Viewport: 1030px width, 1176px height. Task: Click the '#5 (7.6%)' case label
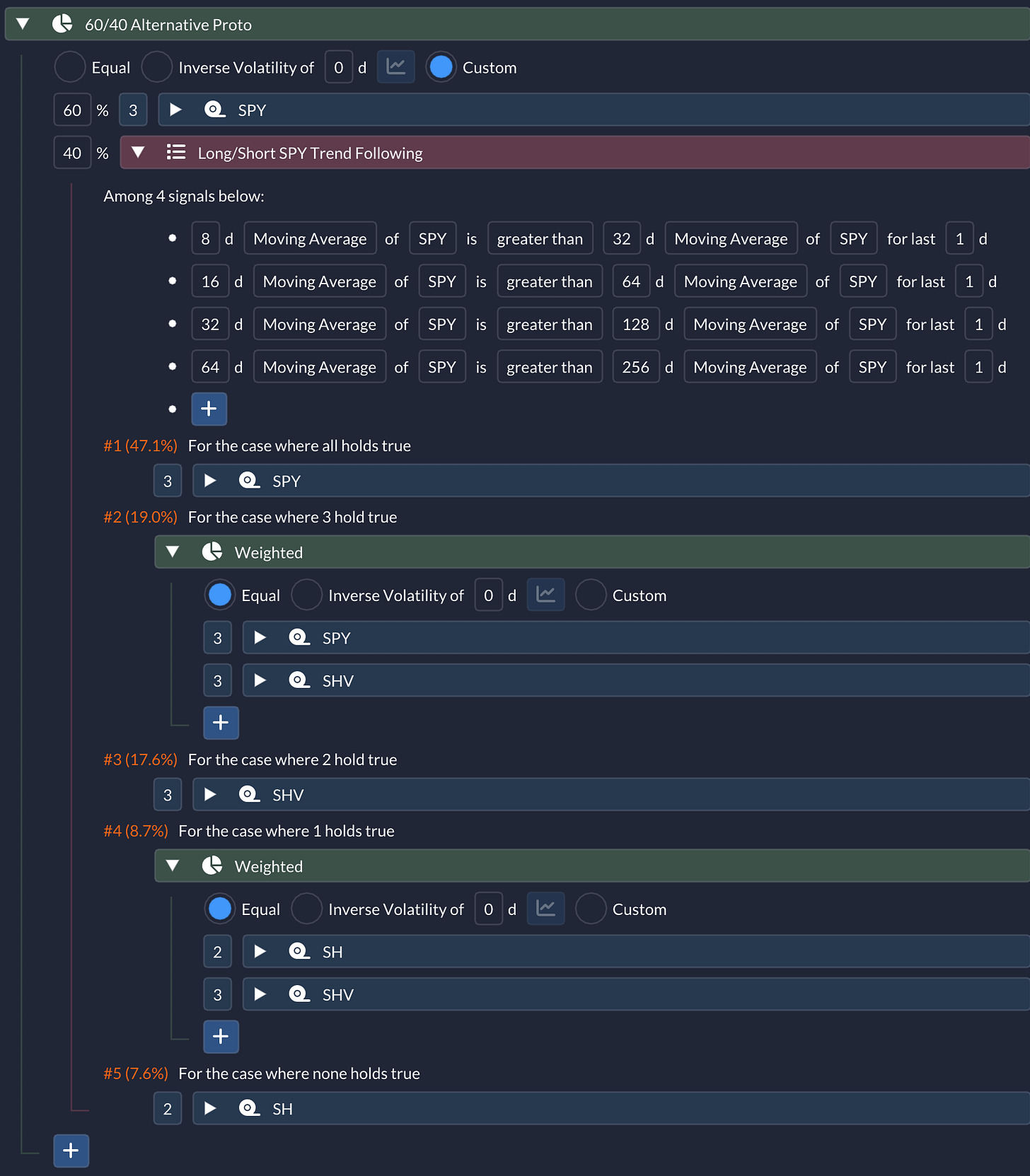[x=136, y=1073]
